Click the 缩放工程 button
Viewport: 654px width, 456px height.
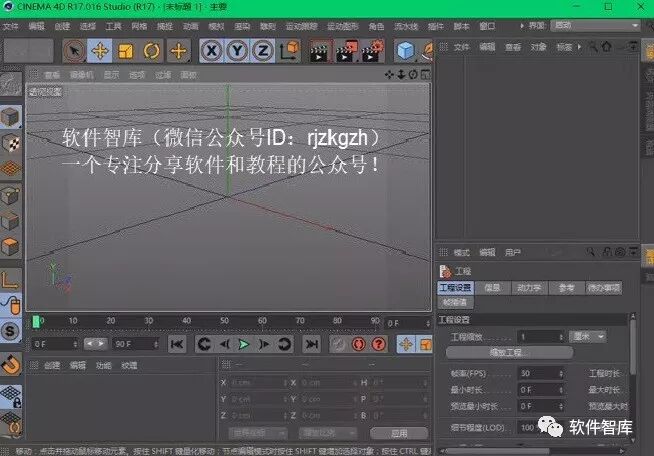click(509, 353)
